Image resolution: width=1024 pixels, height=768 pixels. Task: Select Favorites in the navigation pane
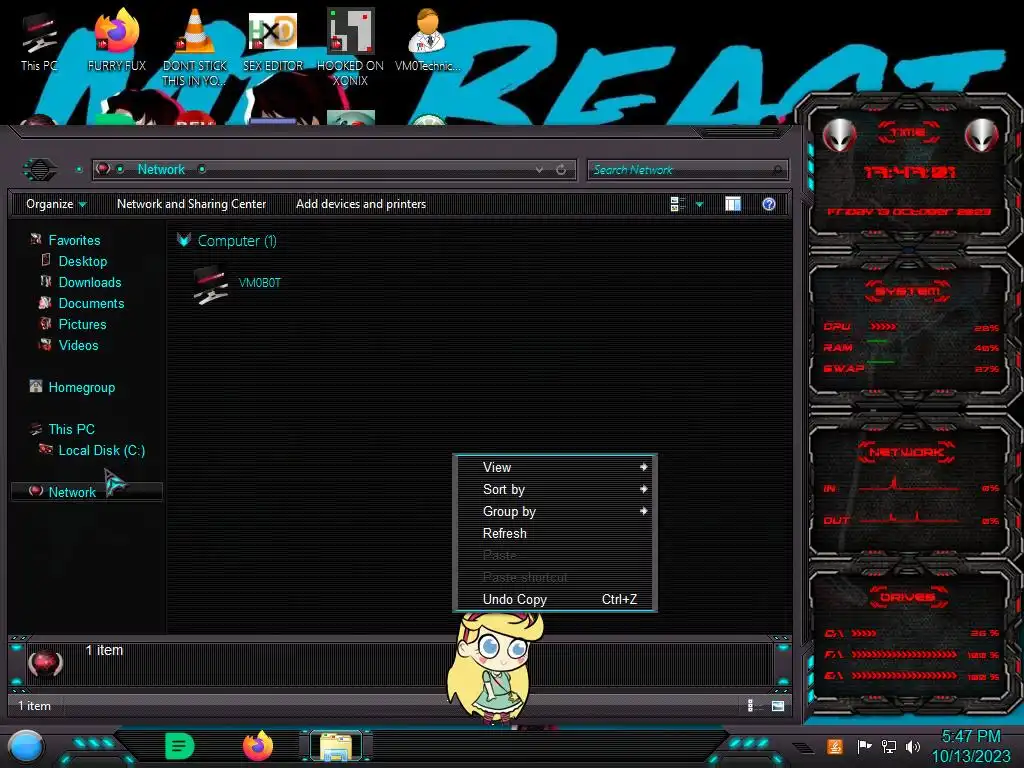(74, 240)
